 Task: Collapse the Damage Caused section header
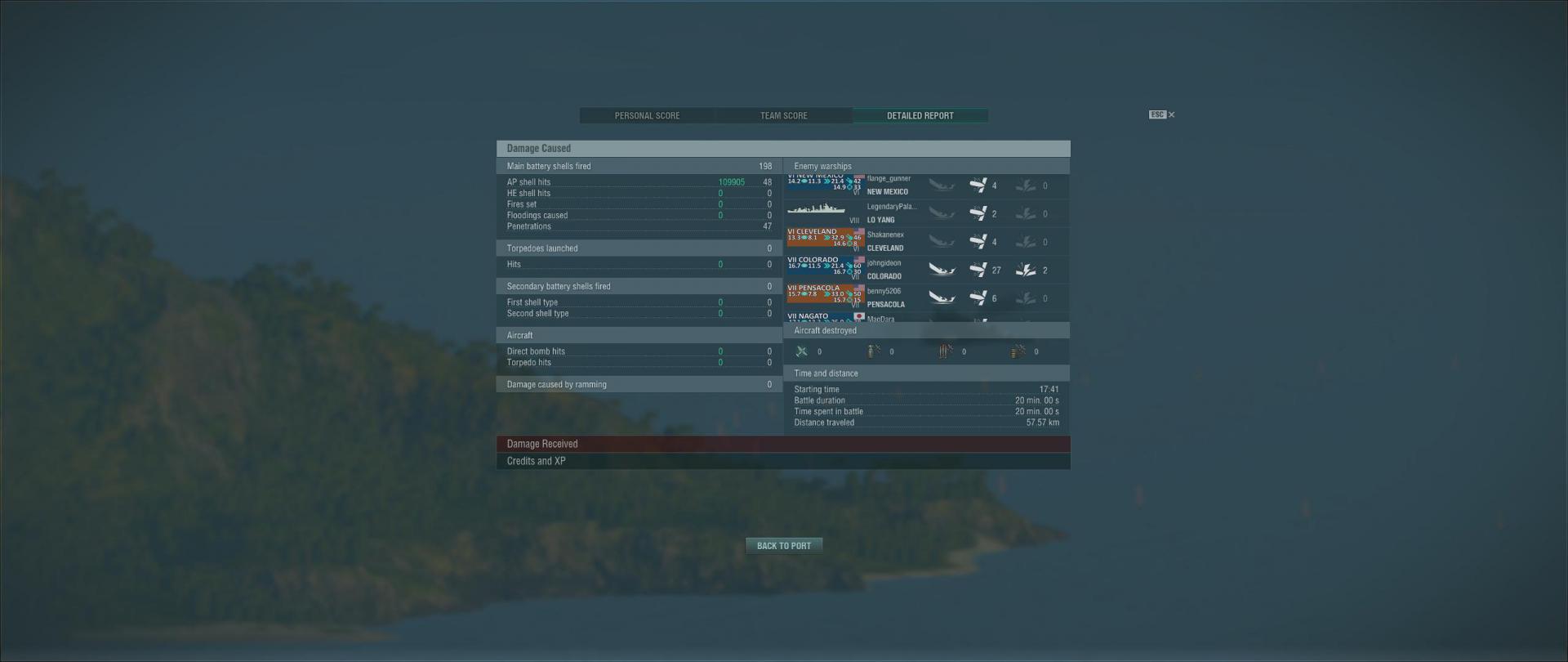click(x=783, y=148)
